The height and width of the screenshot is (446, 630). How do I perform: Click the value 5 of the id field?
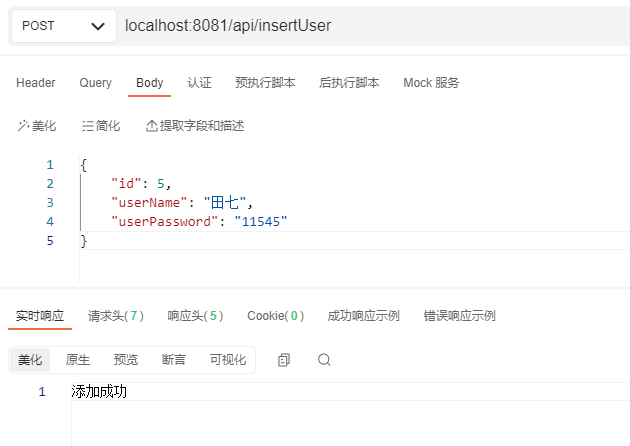[x=161, y=184]
